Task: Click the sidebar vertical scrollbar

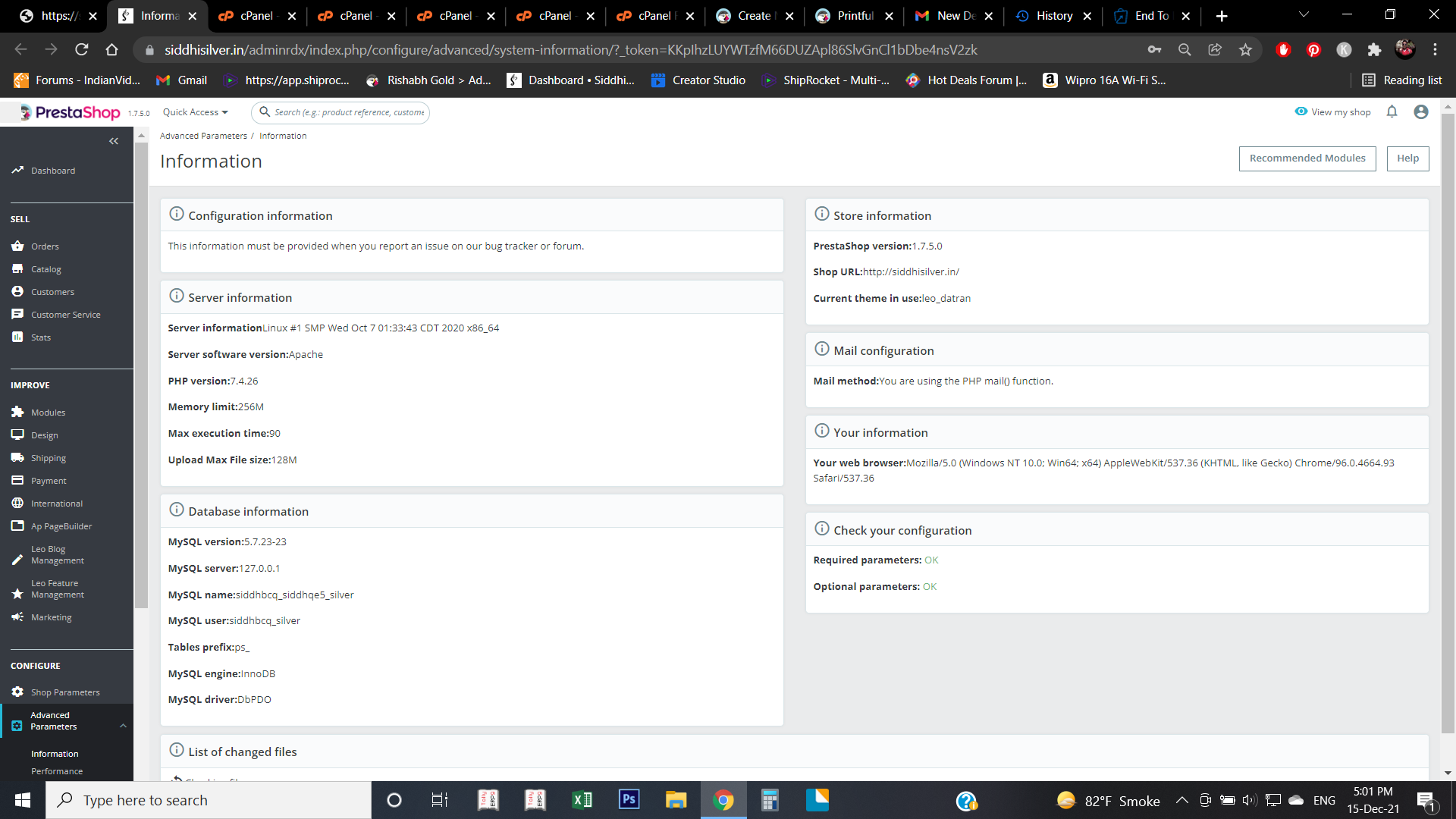Action: (141, 375)
